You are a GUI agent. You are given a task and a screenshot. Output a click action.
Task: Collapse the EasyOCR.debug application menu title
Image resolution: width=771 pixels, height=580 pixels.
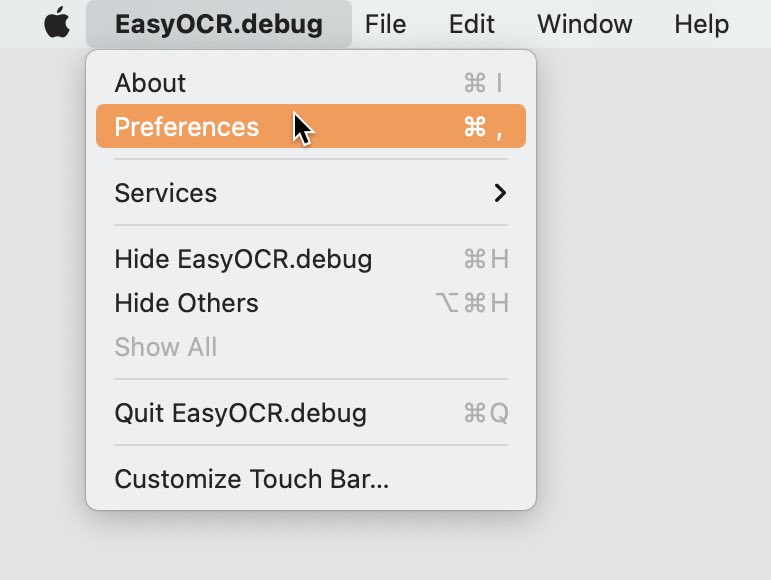[x=219, y=24]
